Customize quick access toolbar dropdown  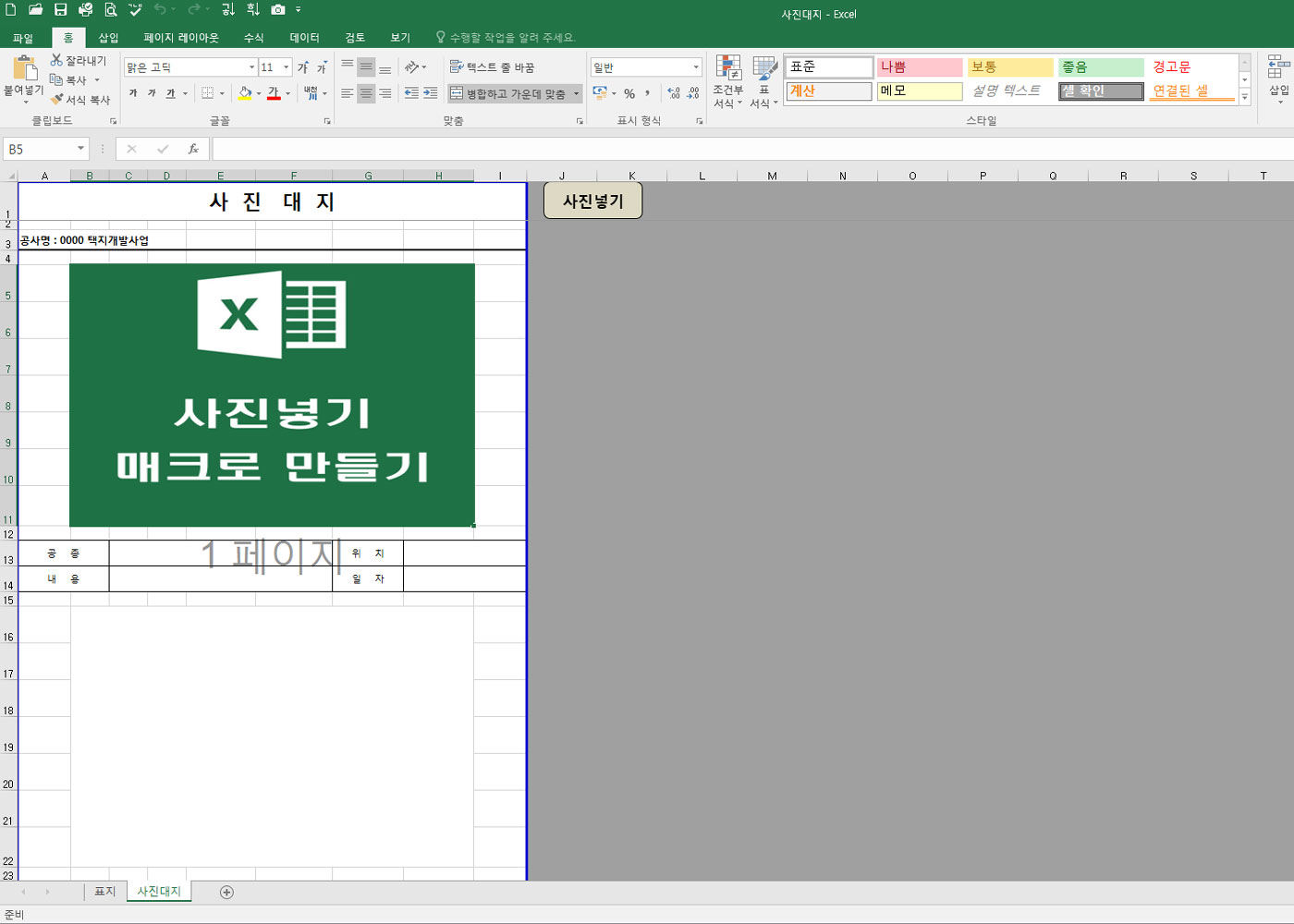[299, 9]
